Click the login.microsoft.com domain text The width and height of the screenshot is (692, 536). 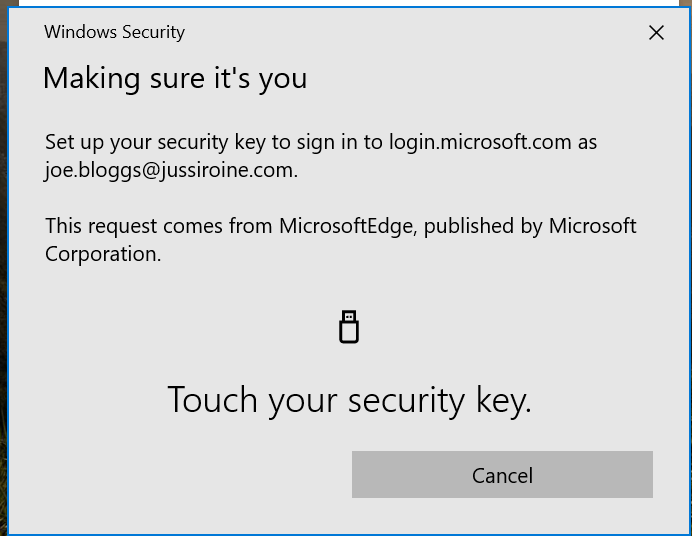(480, 142)
